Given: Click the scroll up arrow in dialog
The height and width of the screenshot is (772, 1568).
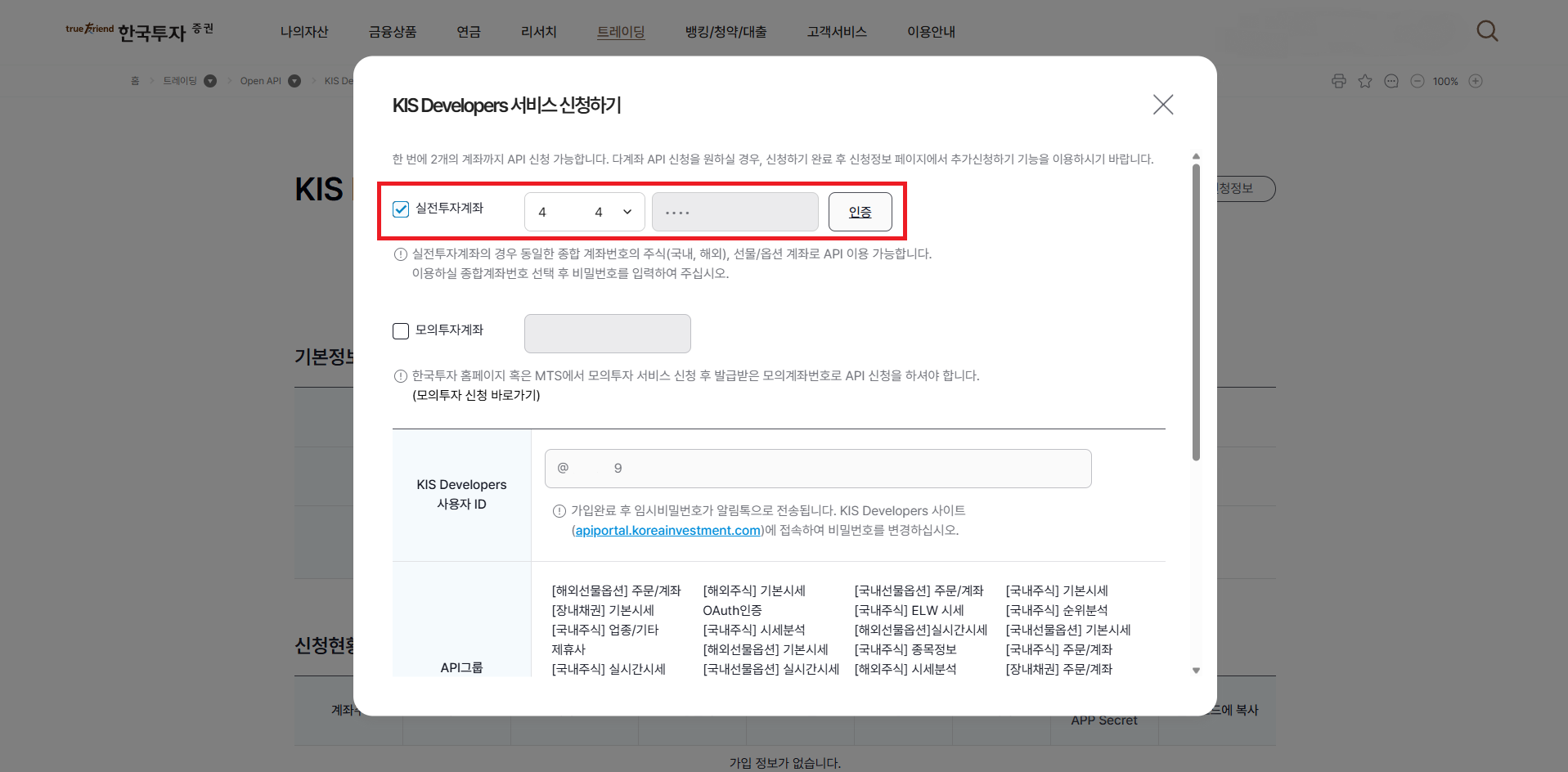Looking at the screenshot, I should coord(1196,156).
